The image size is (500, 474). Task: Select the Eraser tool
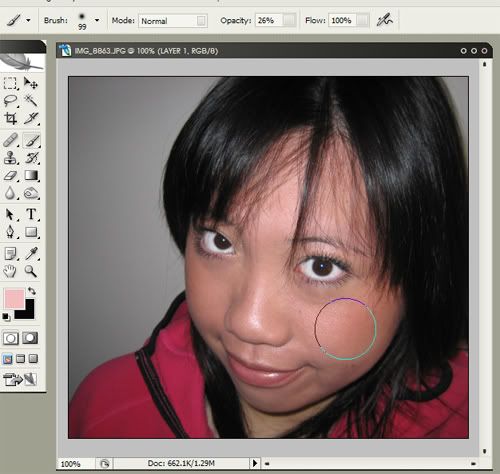tap(10, 175)
